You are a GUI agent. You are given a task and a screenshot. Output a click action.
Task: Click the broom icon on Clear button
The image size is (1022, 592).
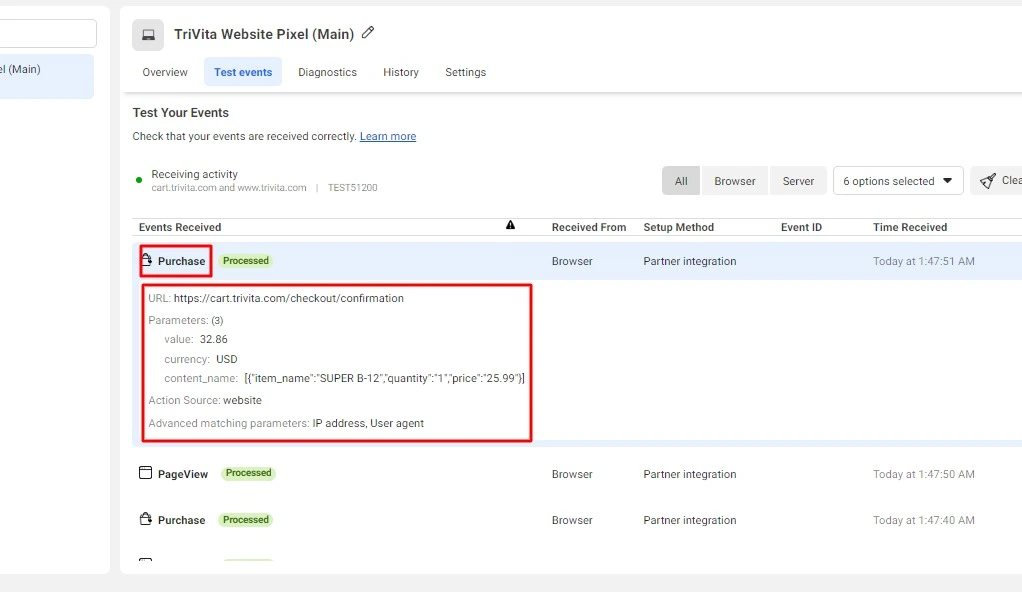coord(988,181)
